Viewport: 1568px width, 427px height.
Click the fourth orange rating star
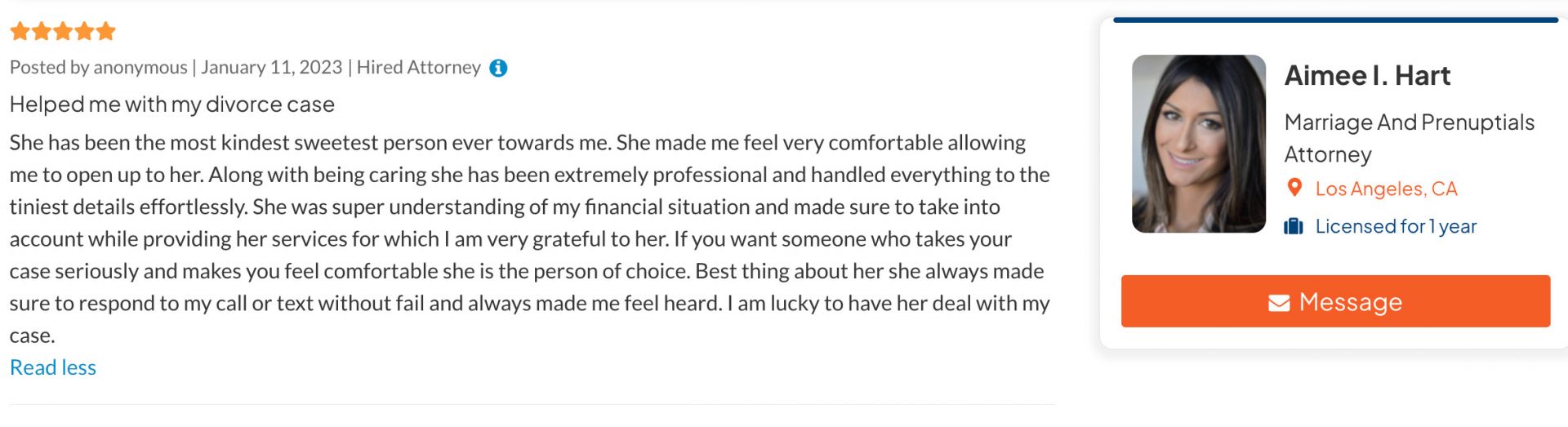coord(84,32)
